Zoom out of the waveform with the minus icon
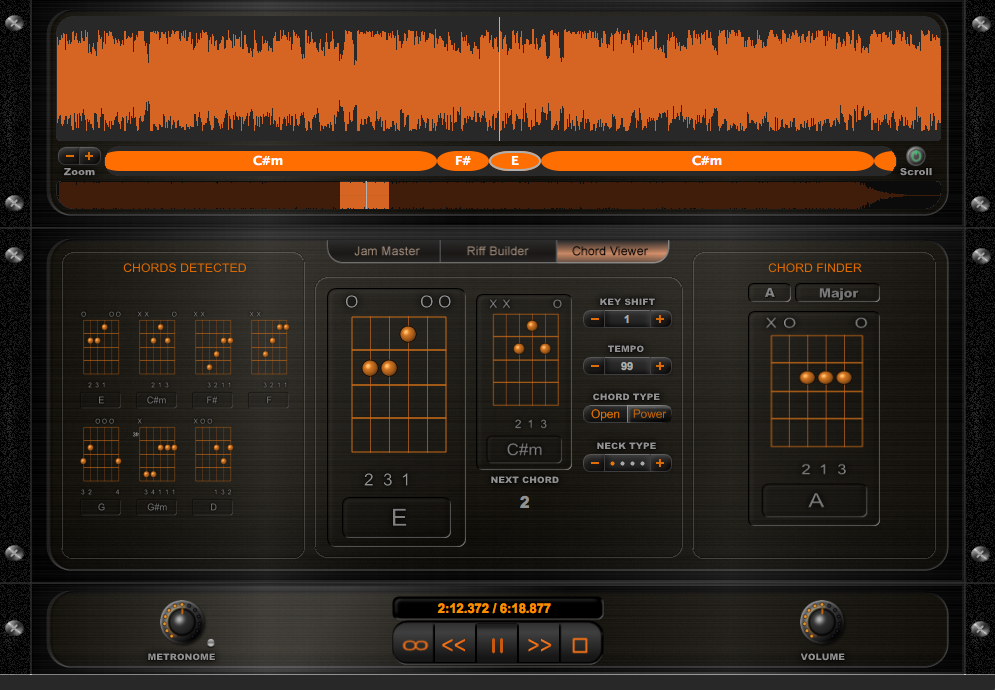This screenshot has width=995, height=690. (x=67, y=156)
